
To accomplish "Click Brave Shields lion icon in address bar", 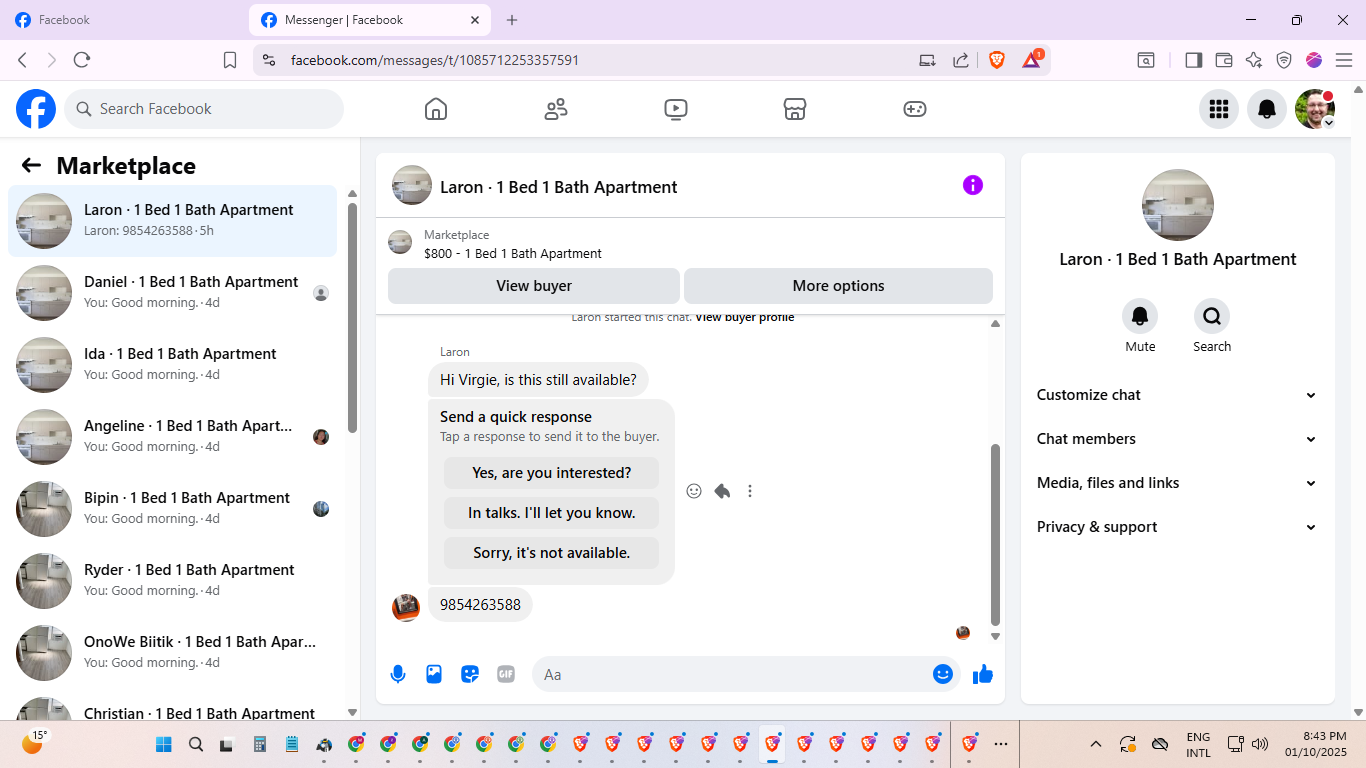I will 997,60.
